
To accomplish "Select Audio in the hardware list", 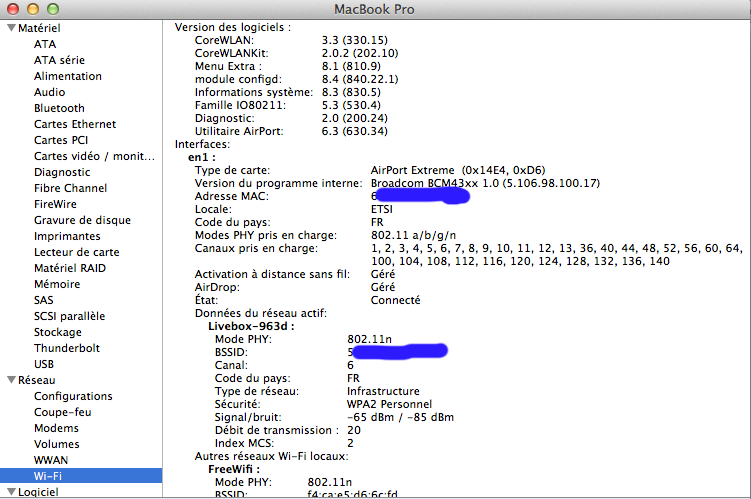I will click(x=49, y=92).
